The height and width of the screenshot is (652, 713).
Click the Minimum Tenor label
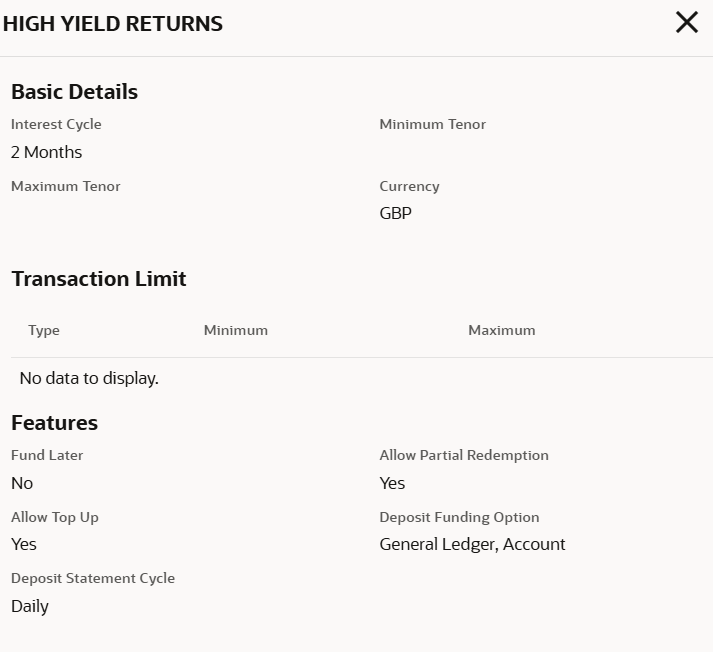point(432,125)
